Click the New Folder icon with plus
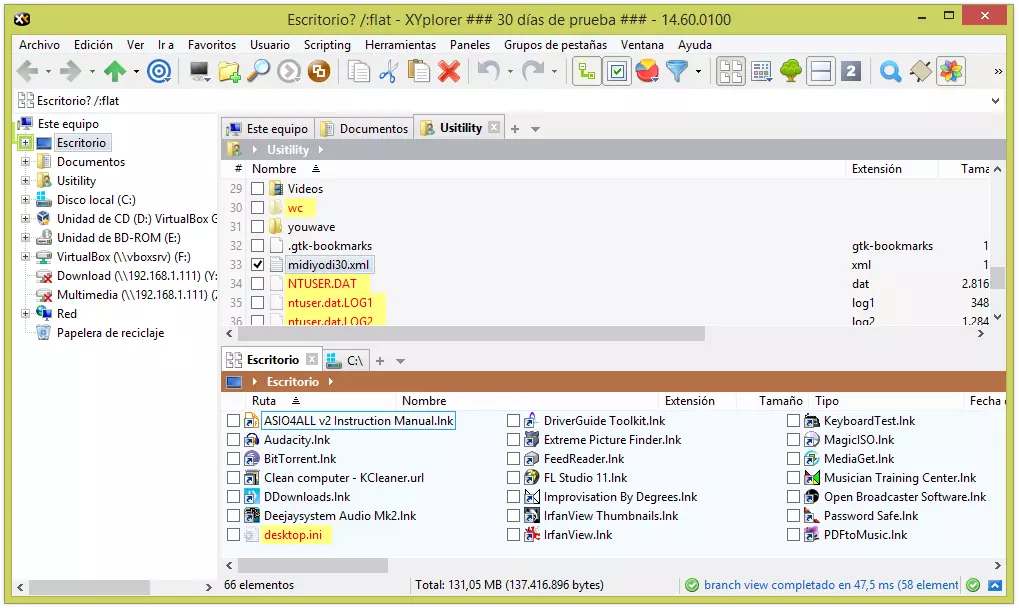The image size is (1019, 608). click(229, 71)
